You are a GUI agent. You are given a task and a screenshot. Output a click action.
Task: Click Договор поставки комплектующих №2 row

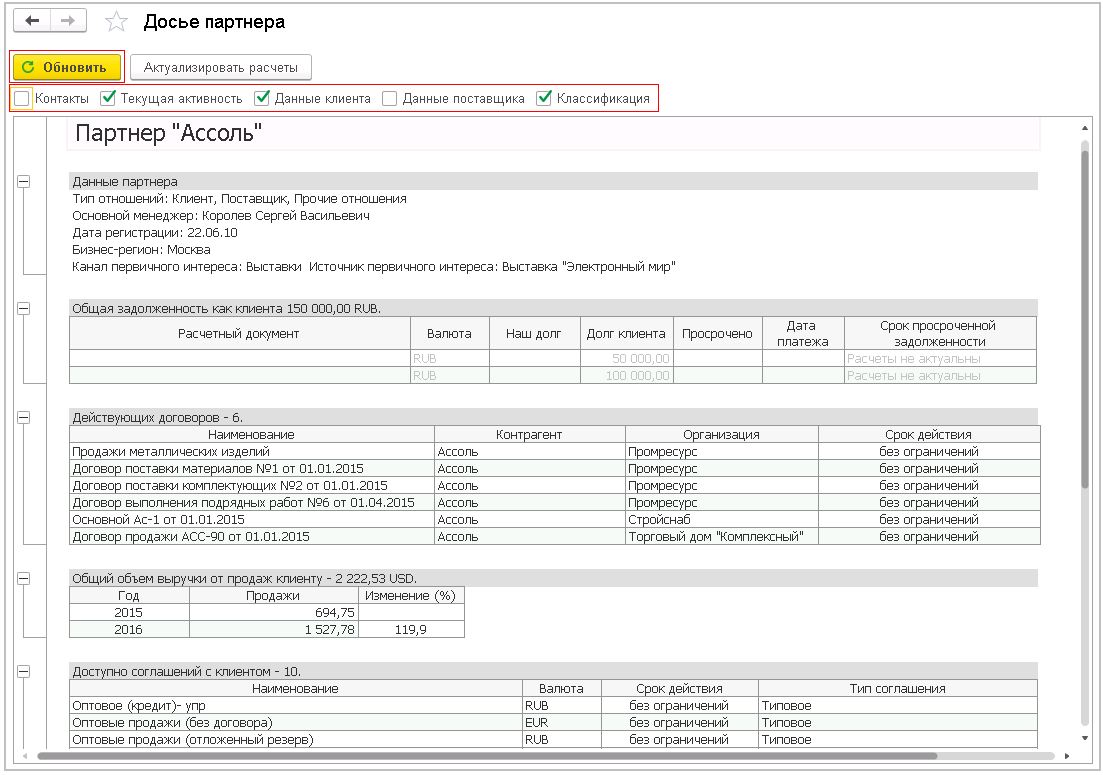(554, 485)
